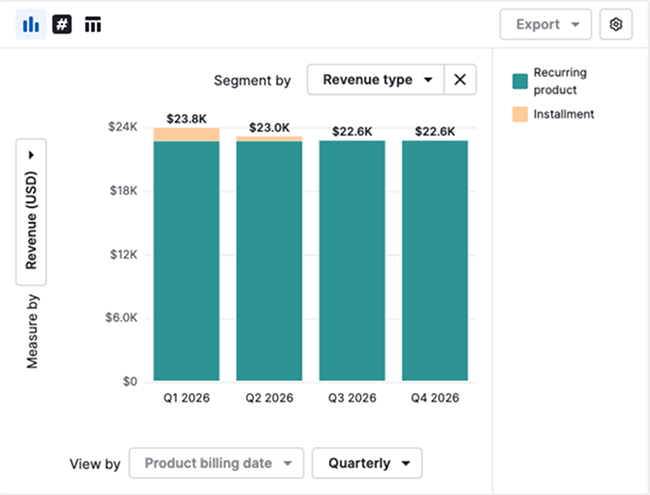Open the Quarterly interval dropdown
This screenshot has width=650, height=495.
point(367,463)
